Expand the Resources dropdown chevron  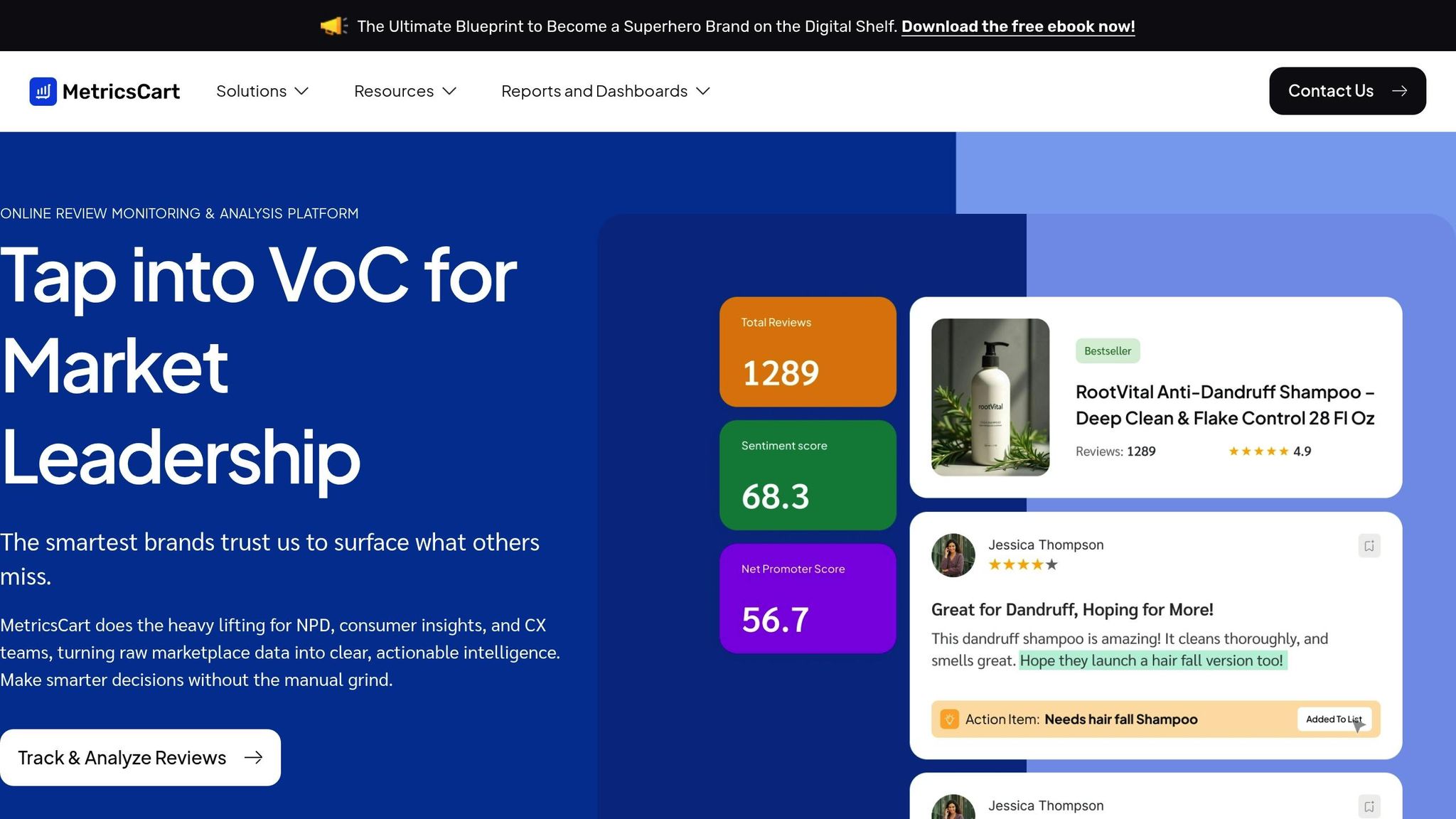tap(449, 91)
